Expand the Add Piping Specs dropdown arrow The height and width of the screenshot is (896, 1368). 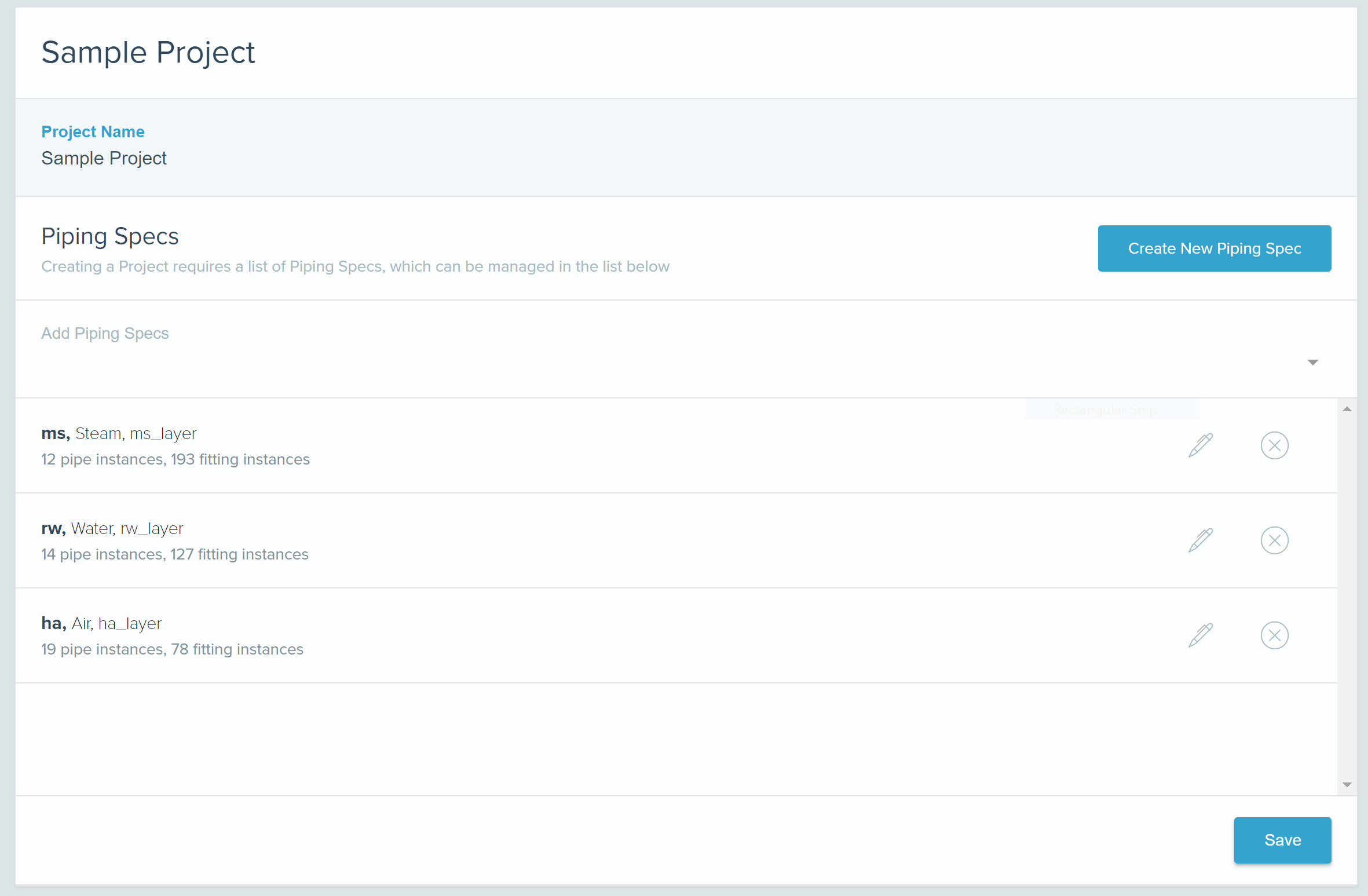1312,363
